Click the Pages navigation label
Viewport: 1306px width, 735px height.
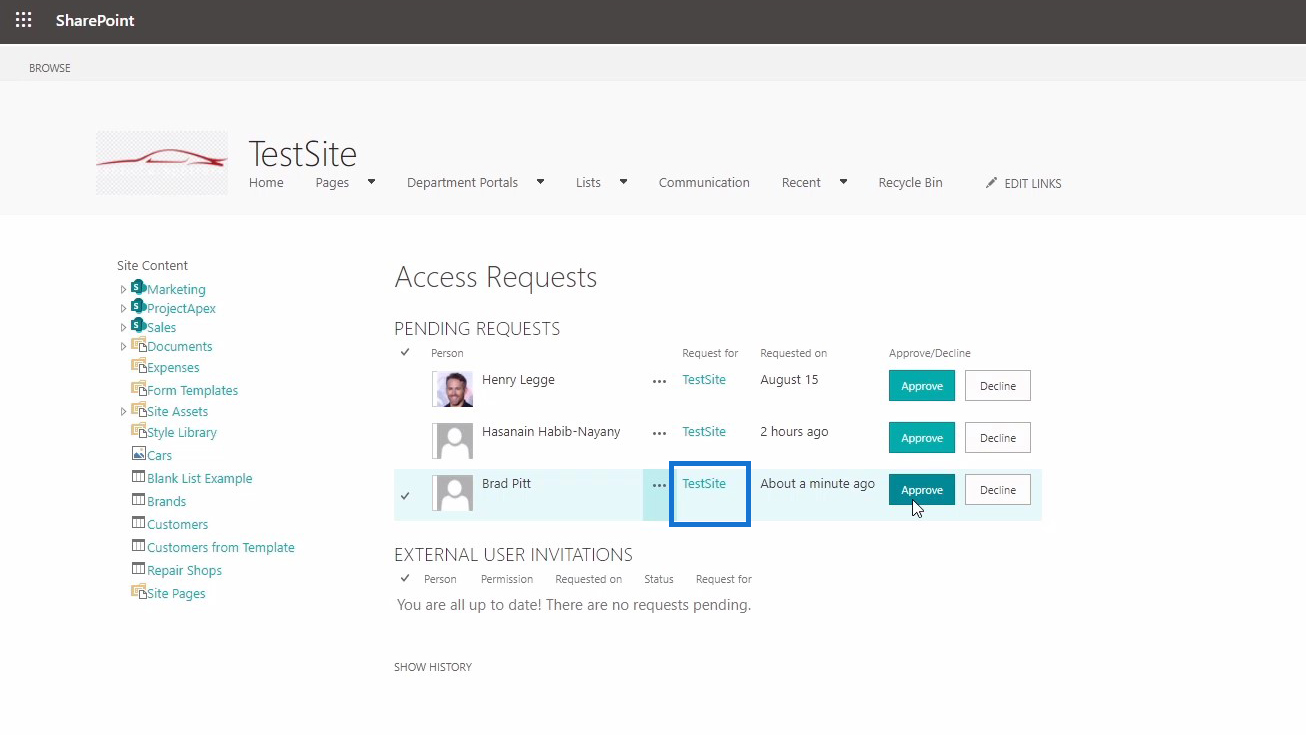coord(332,183)
